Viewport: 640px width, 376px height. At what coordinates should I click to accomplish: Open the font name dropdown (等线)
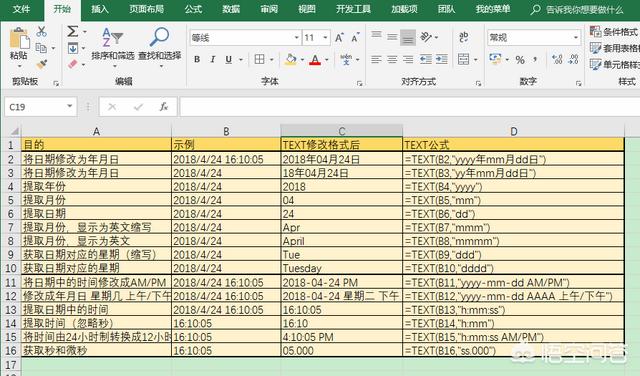click(297, 38)
